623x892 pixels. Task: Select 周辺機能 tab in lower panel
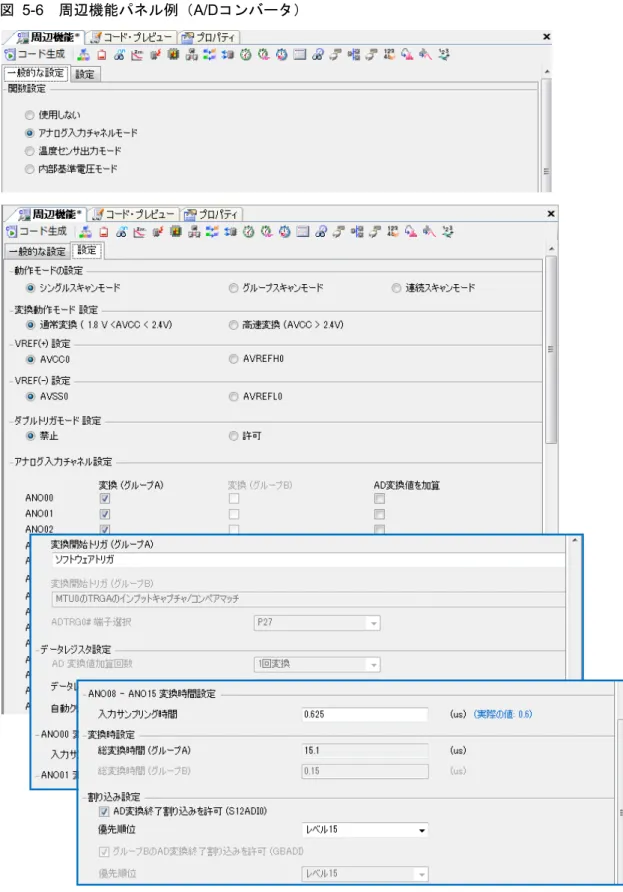(x=49, y=214)
